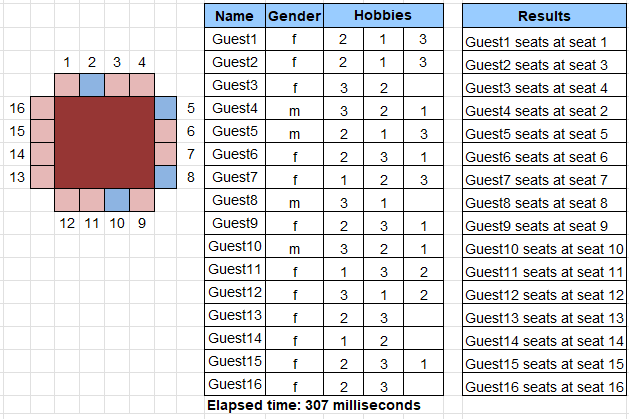Click the blue seat 2 square

pos(92,84)
